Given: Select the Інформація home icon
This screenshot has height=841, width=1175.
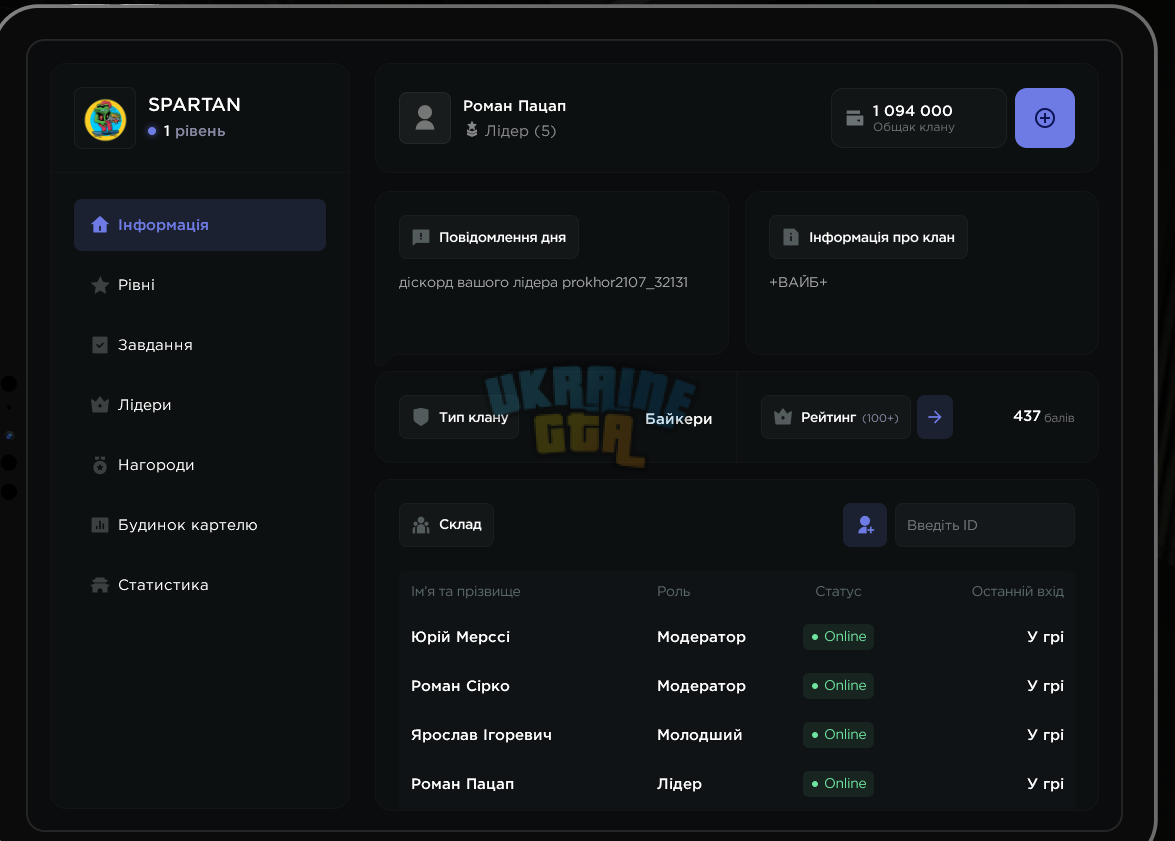Looking at the screenshot, I should (x=100, y=225).
